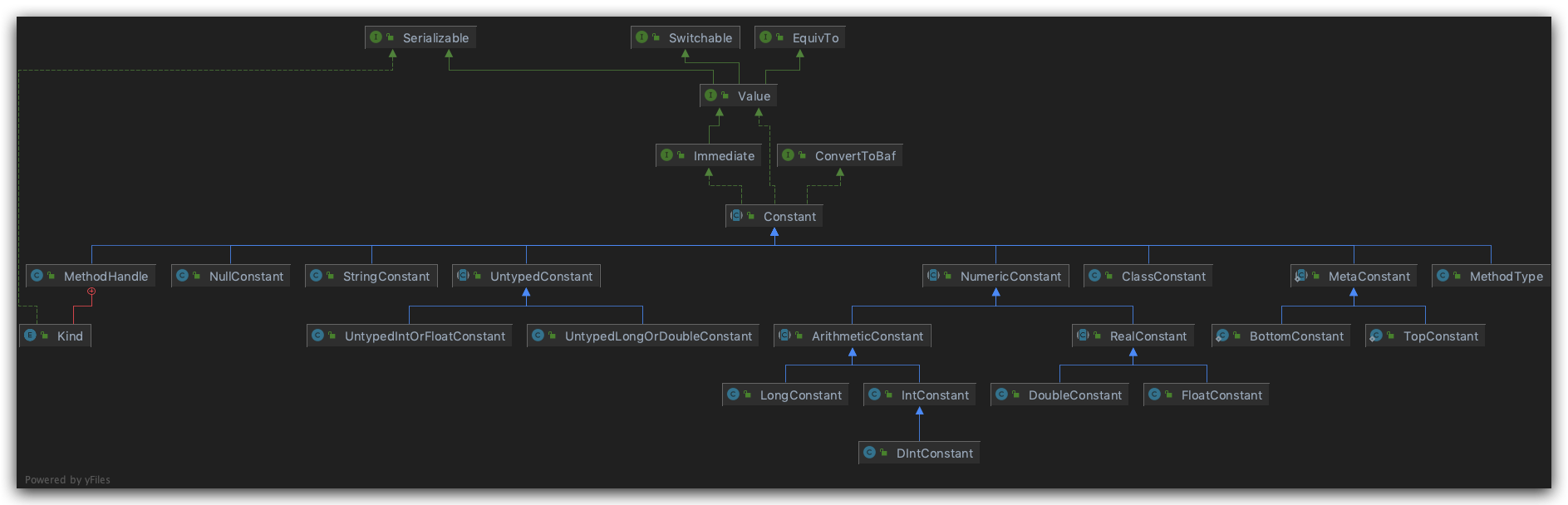Screen dimensions: 1568x505
Task: Click the Powered by yFiles text
Action: click(x=67, y=480)
